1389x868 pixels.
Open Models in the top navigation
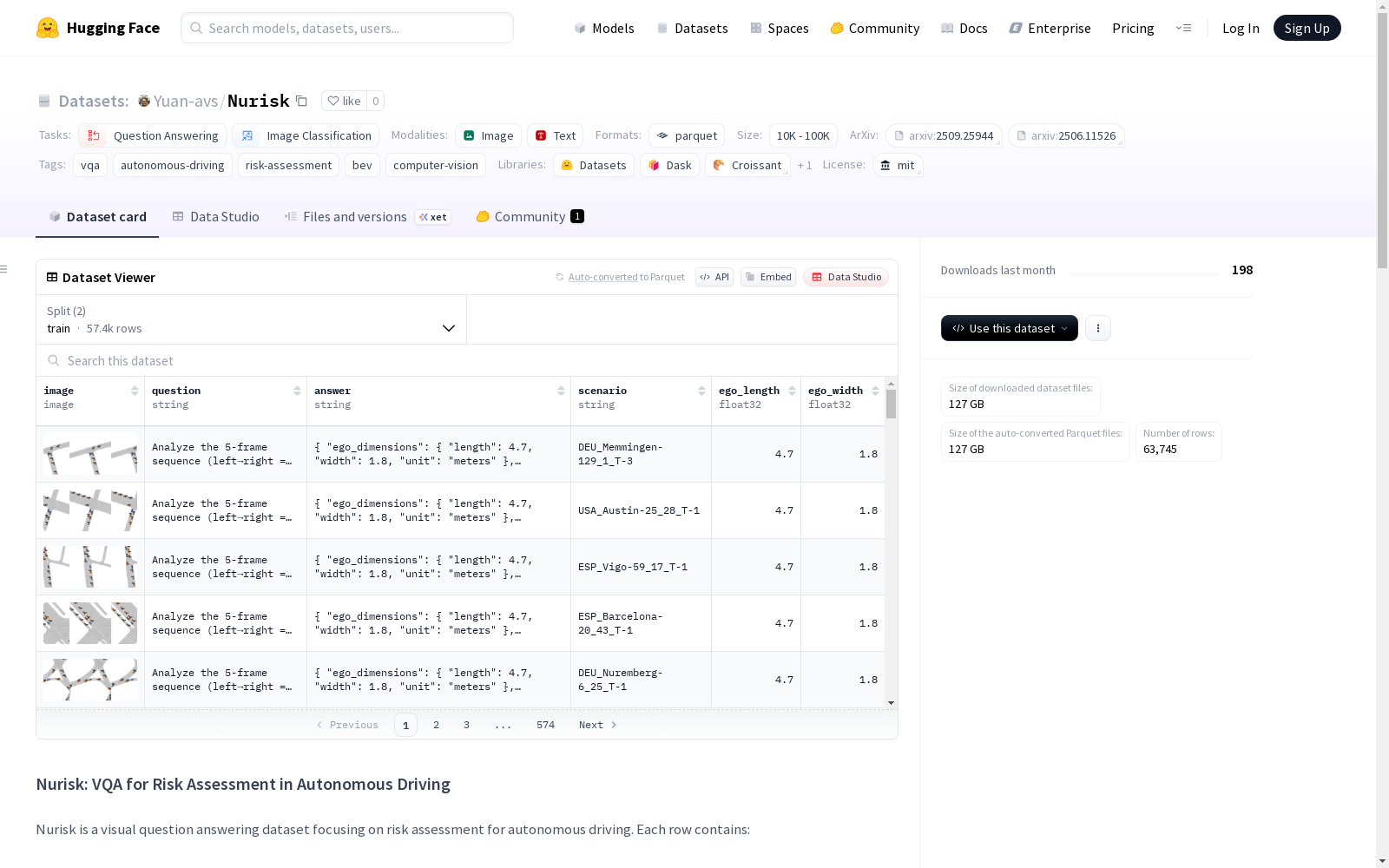[x=604, y=28]
